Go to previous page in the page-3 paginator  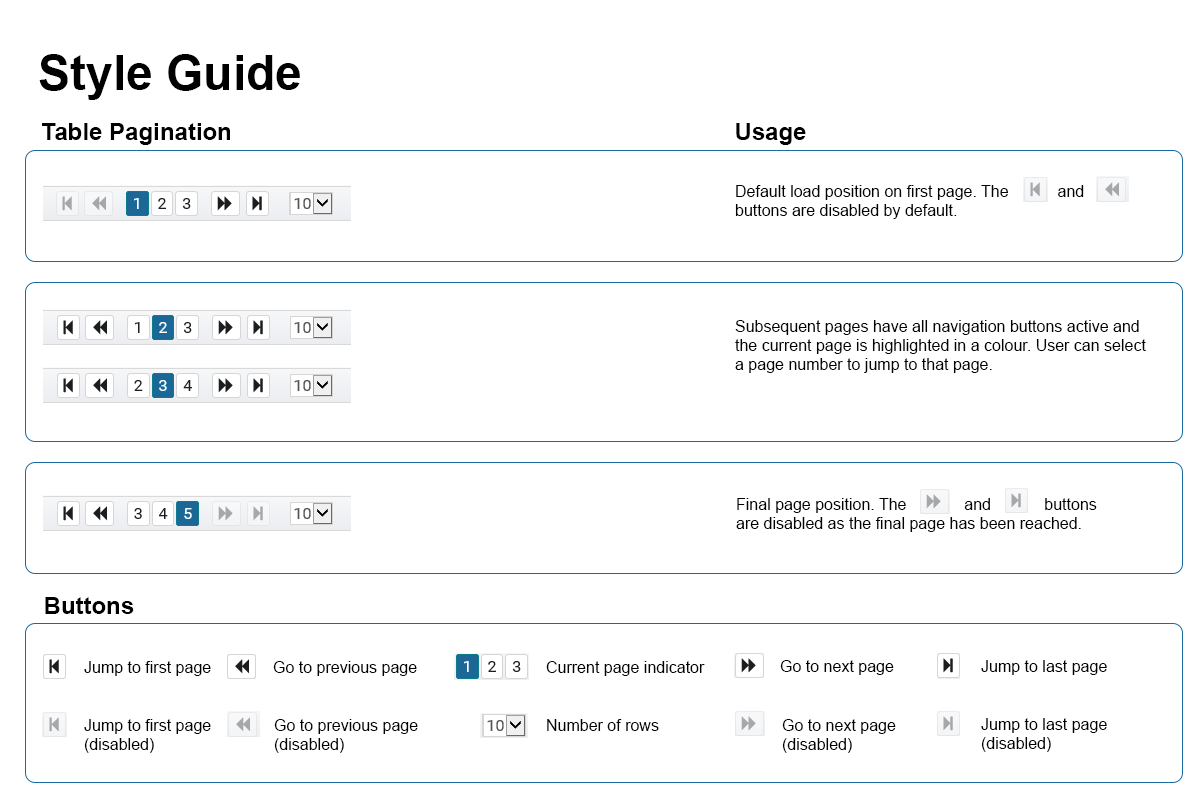click(x=99, y=386)
